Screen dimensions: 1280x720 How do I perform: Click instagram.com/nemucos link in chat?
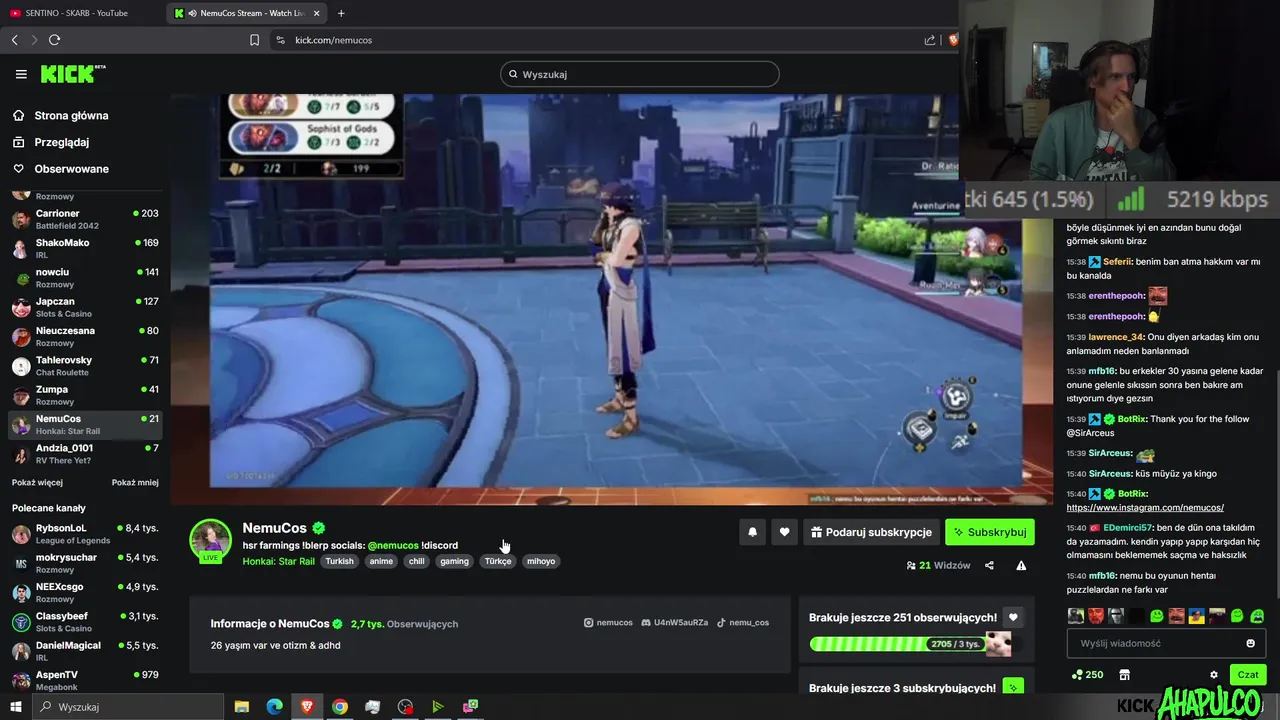coord(1145,508)
